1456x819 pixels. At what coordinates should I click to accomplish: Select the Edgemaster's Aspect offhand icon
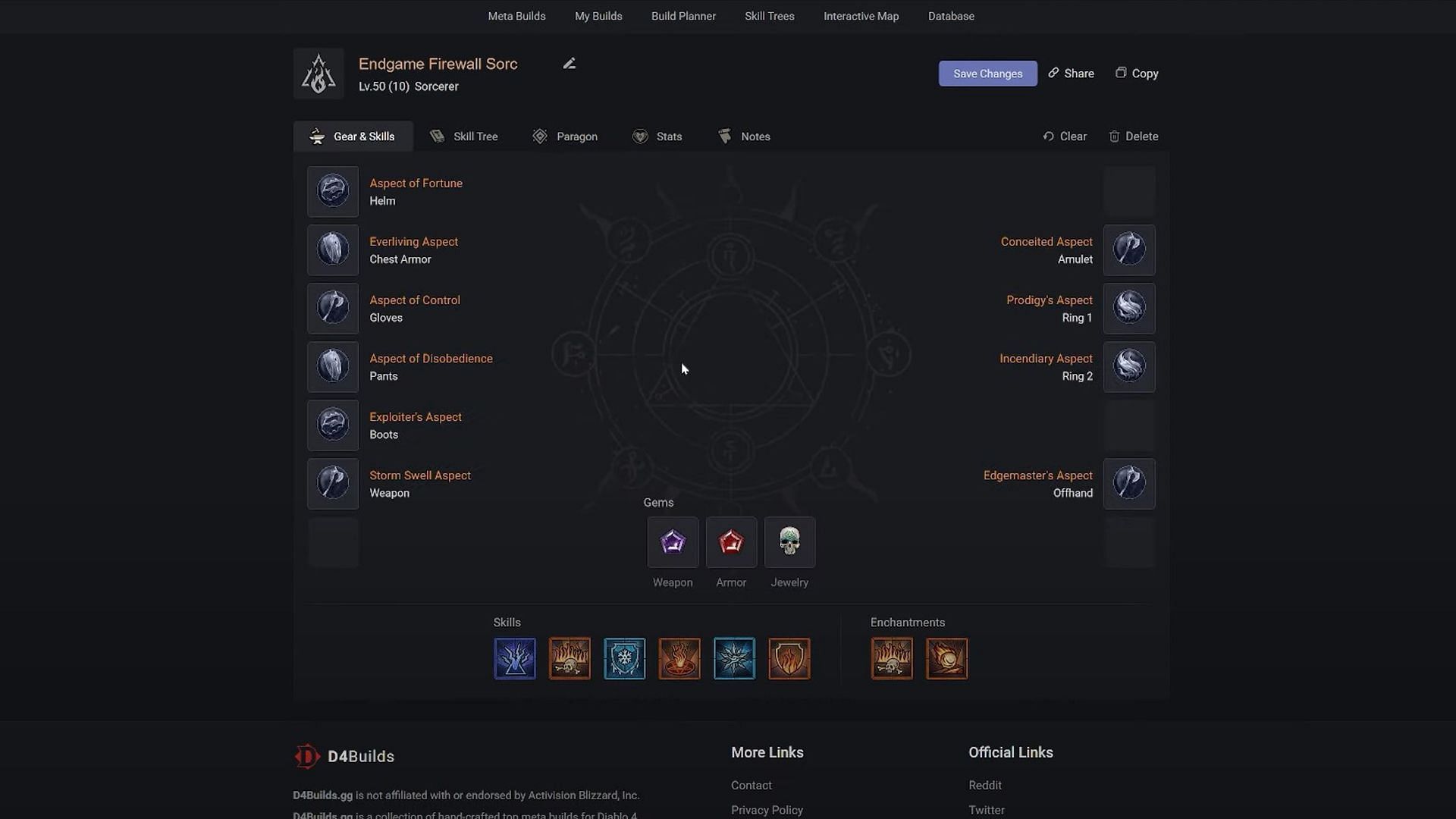[1129, 483]
